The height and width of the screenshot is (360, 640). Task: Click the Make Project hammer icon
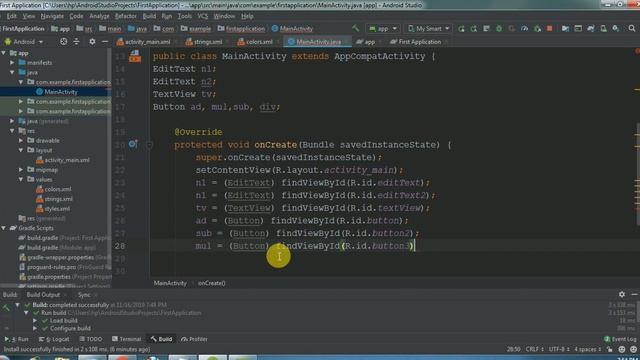356,28
